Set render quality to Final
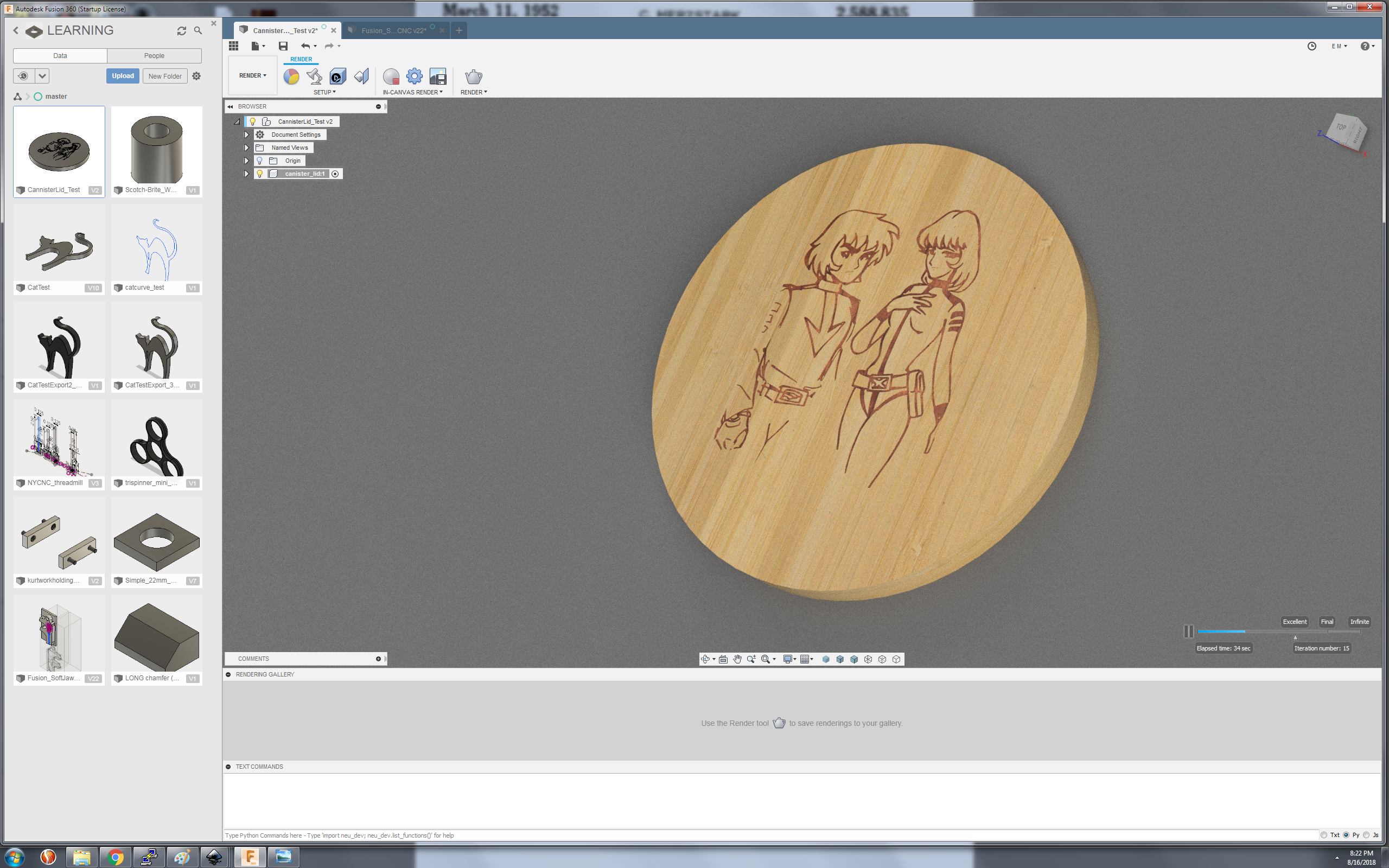1389x868 pixels. coord(1327,622)
